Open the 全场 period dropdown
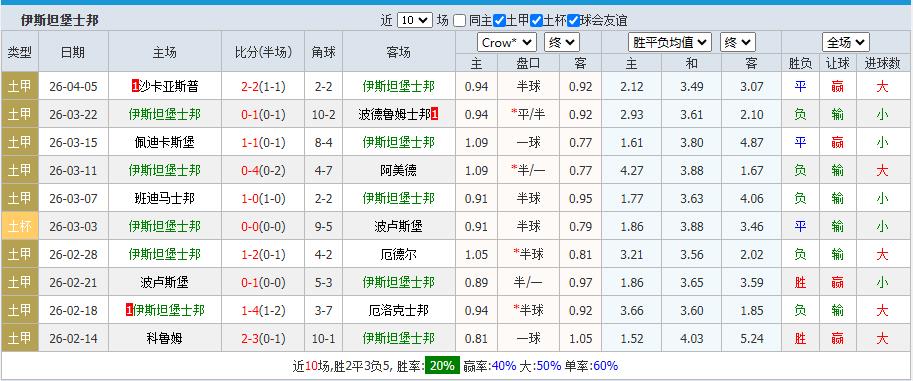The image size is (913, 381). pyautogui.click(x=846, y=43)
